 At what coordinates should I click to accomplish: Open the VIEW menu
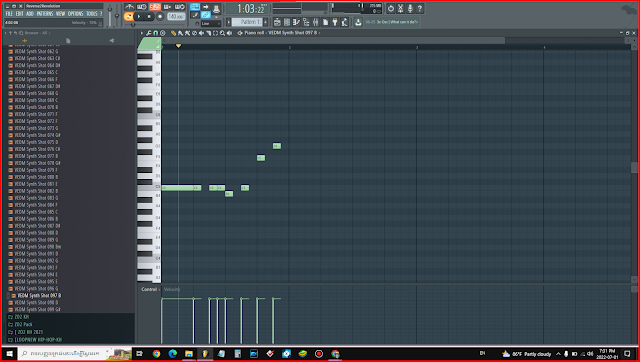[x=60, y=14]
